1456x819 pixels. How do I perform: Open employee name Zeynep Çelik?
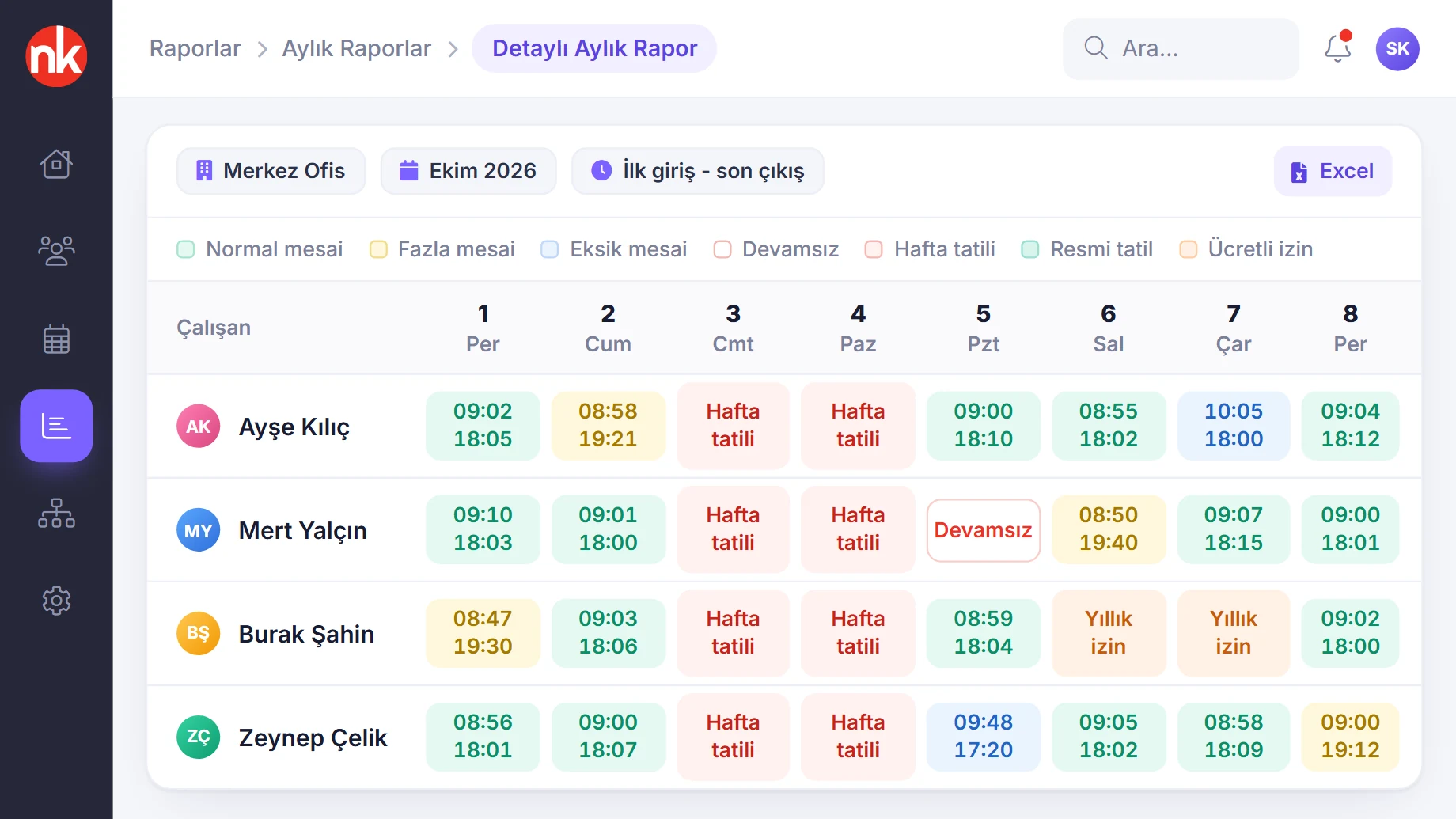coord(313,738)
